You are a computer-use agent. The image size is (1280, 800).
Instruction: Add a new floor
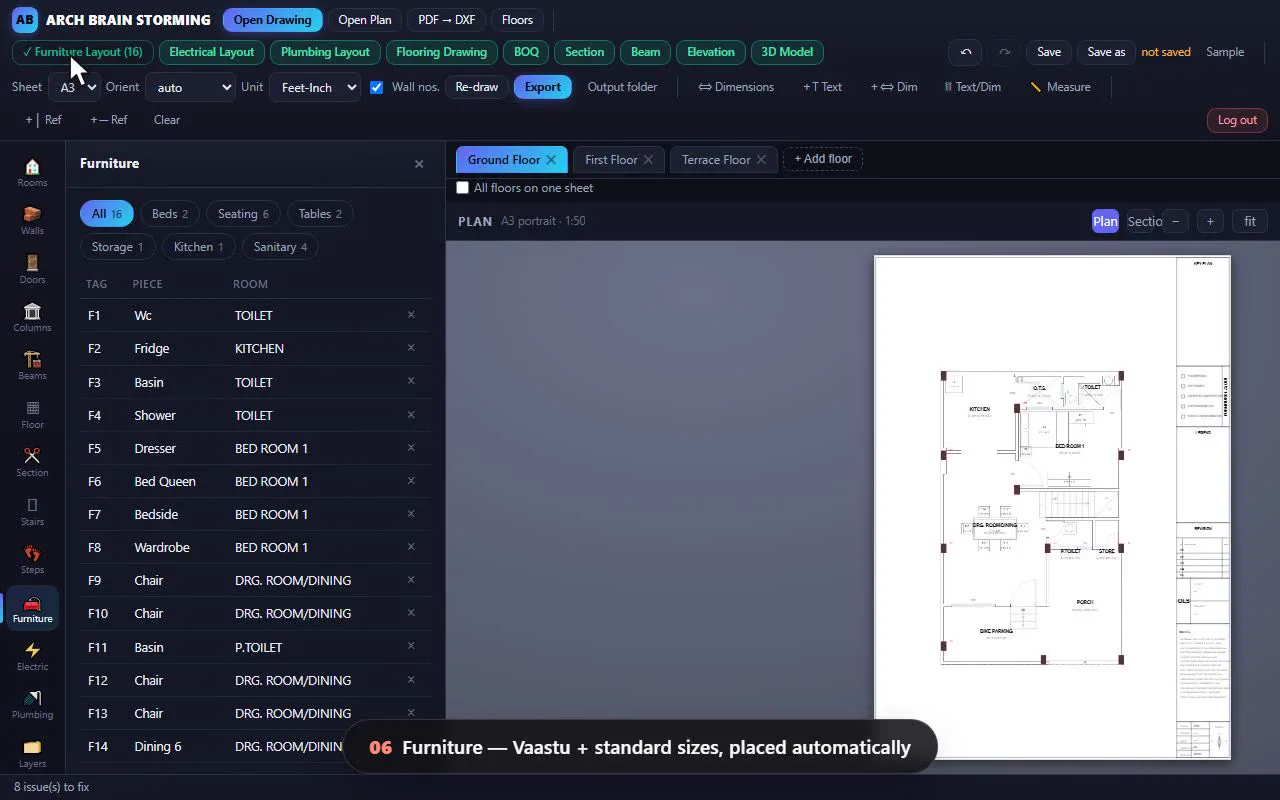click(x=823, y=159)
